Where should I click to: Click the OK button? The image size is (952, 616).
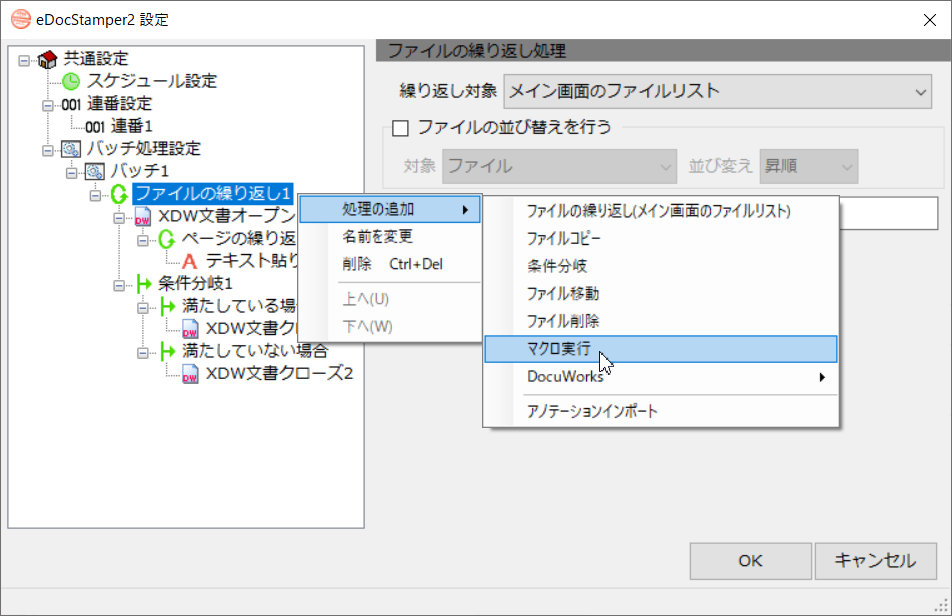point(750,561)
